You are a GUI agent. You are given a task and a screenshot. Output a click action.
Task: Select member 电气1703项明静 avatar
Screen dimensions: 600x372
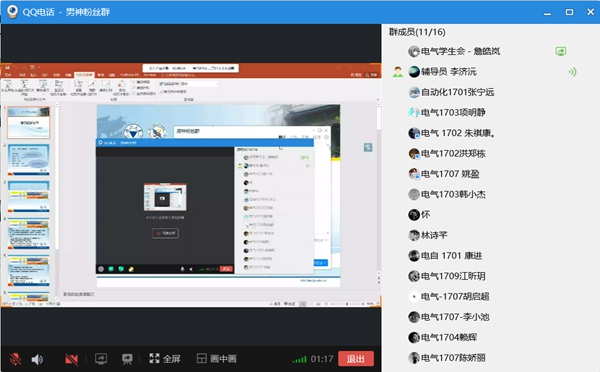414,113
